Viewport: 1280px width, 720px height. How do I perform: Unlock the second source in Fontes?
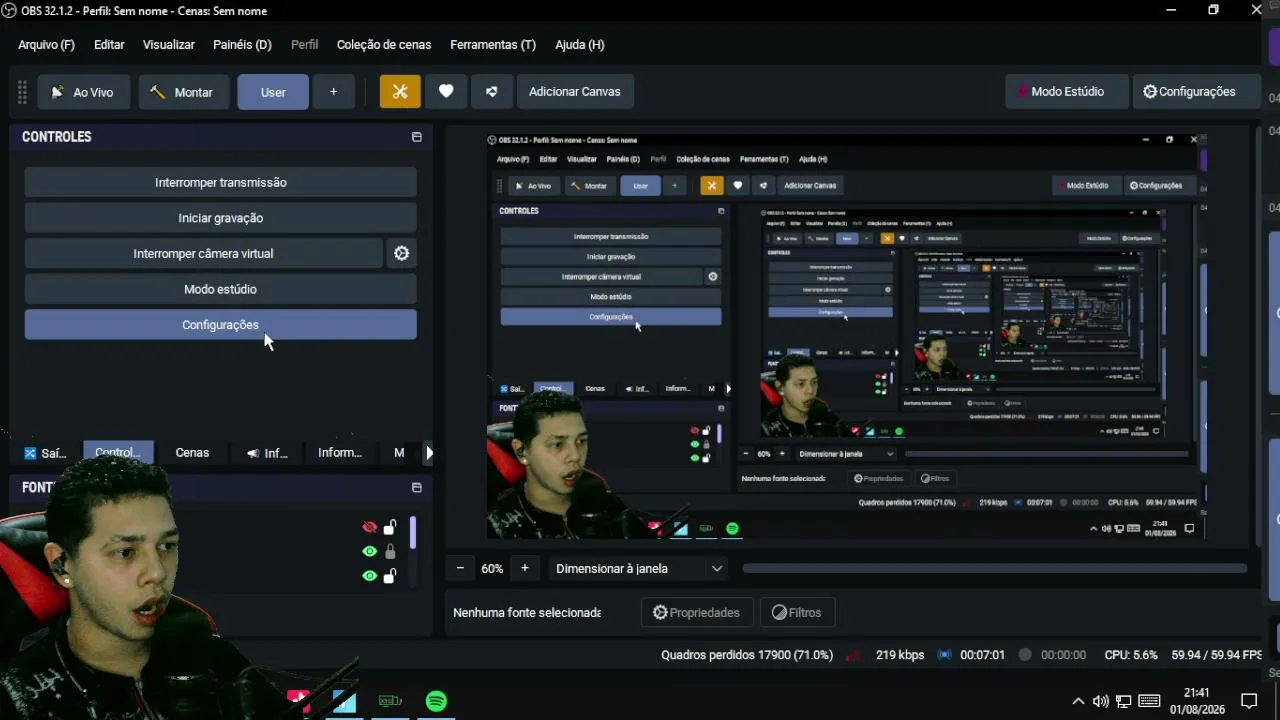point(390,552)
